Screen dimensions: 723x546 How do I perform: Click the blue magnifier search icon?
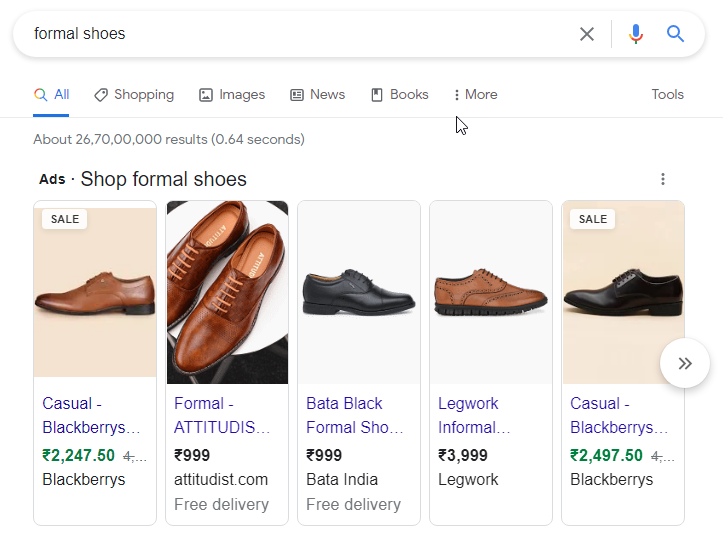pos(675,34)
